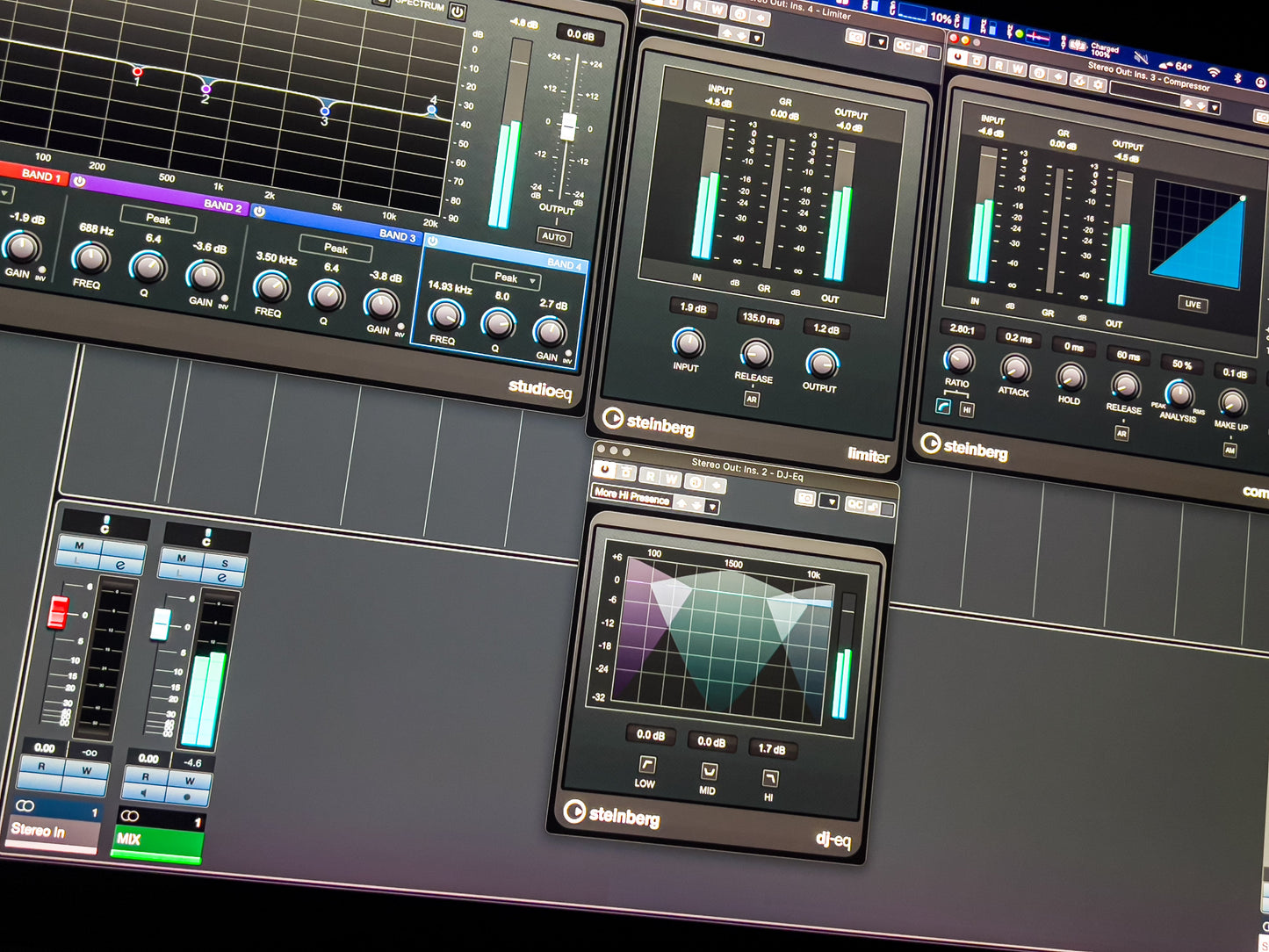Enable Read automation R in DJ-EQ window
The width and height of the screenshot is (1269, 952).
click(650, 476)
